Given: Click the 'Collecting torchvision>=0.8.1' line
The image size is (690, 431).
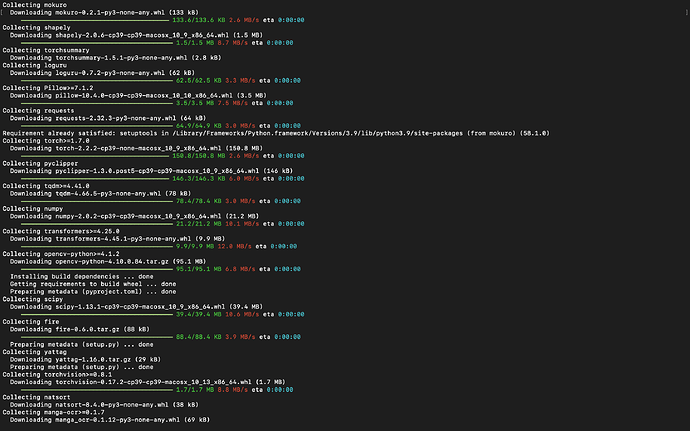Looking at the screenshot, I should tap(57, 375).
